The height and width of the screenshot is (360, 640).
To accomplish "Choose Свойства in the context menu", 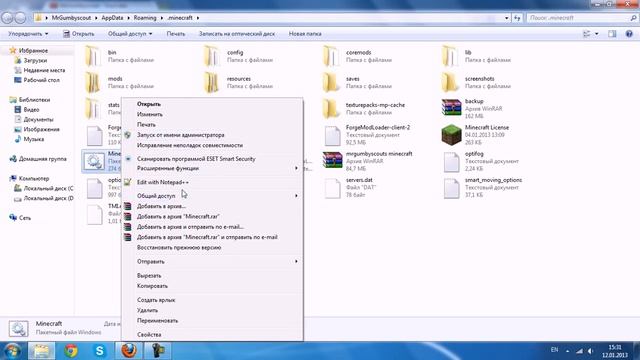I will [149, 334].
